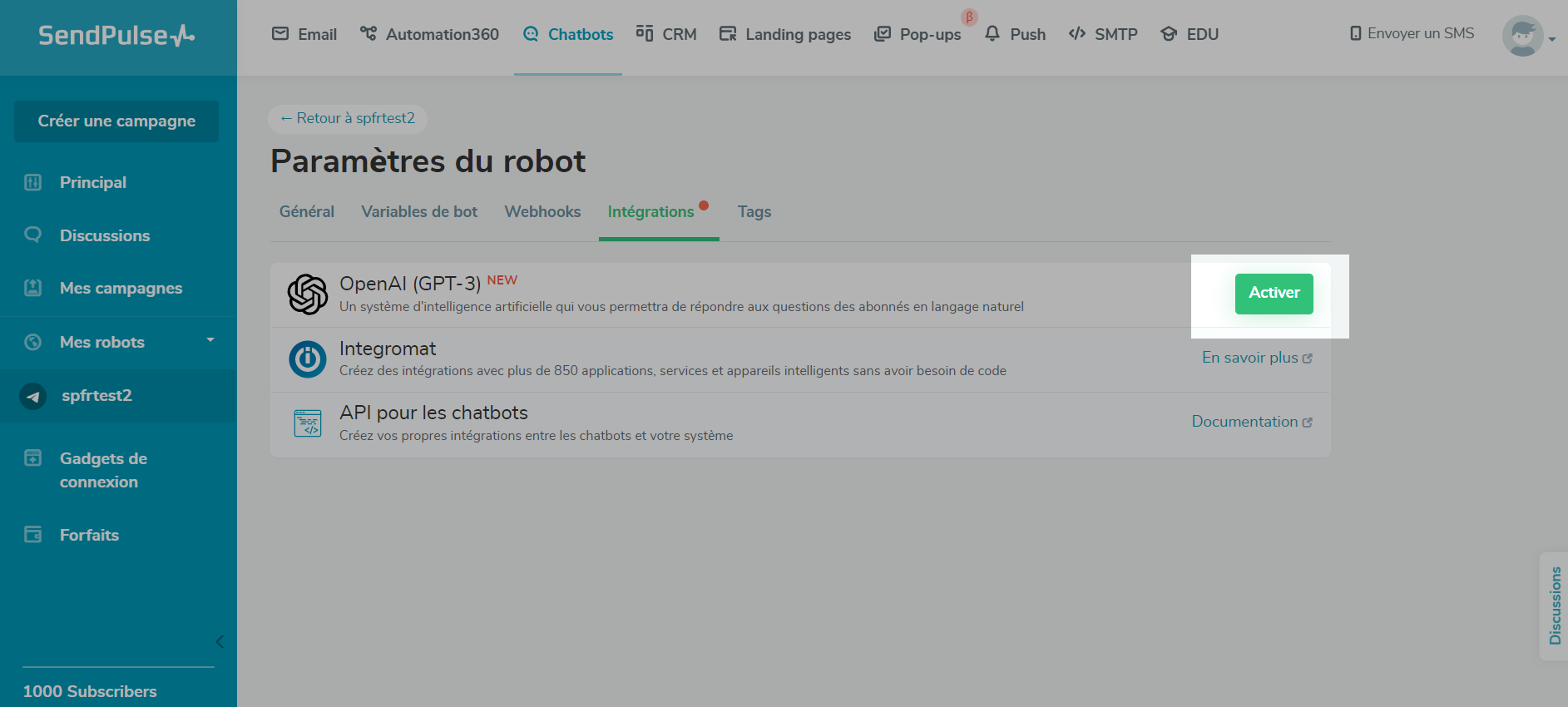Click the CRM board icon
Screen dimensions: 1568x707
click(x=645, y=33)
